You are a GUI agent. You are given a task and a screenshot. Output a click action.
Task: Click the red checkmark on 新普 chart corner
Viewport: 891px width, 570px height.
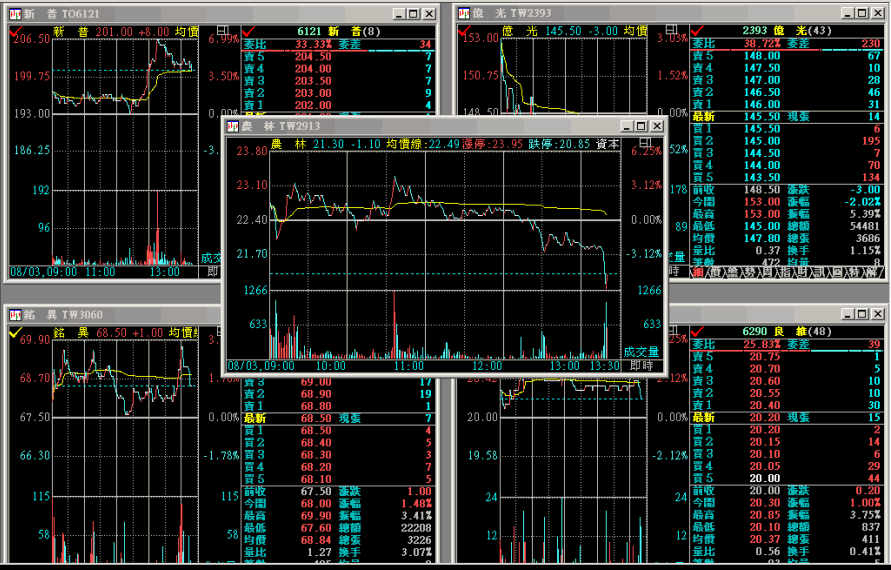pos(15,32)
